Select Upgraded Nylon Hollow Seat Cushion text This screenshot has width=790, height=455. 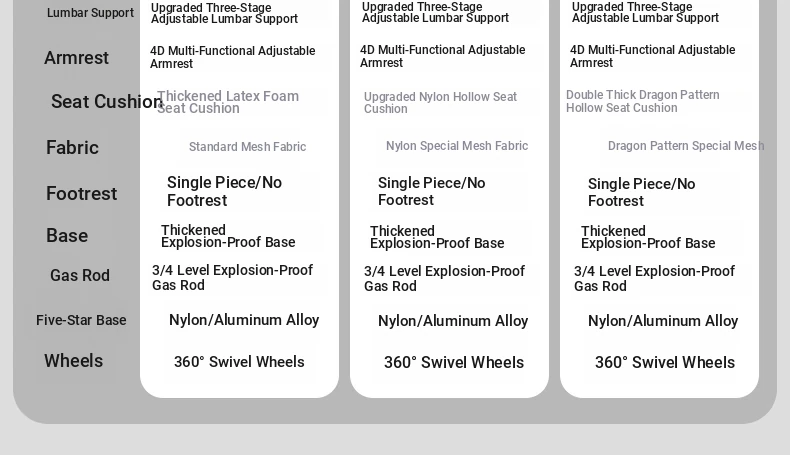coord(440,102)
